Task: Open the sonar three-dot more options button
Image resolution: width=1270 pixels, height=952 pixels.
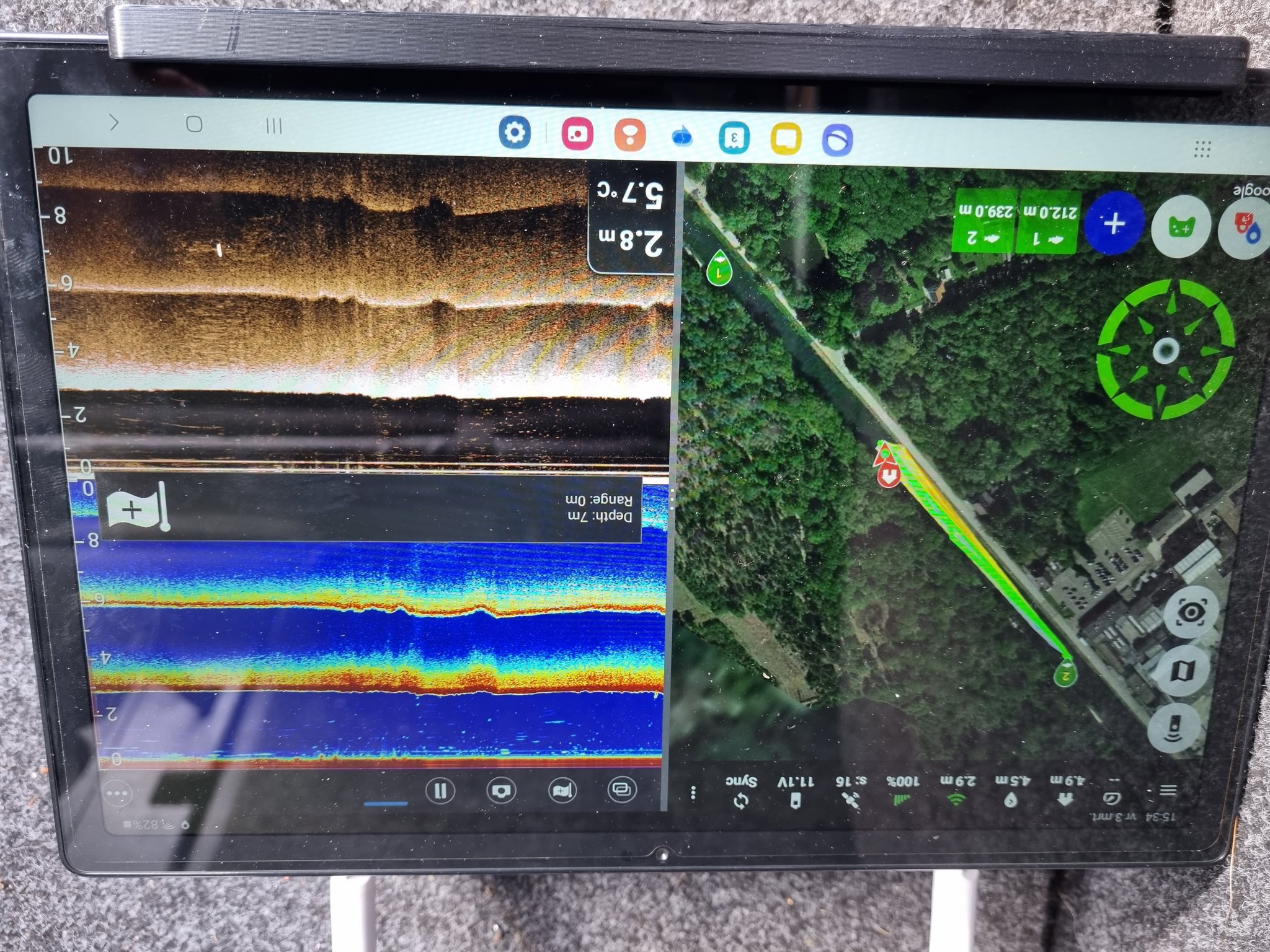Action: tap(118, 793)
